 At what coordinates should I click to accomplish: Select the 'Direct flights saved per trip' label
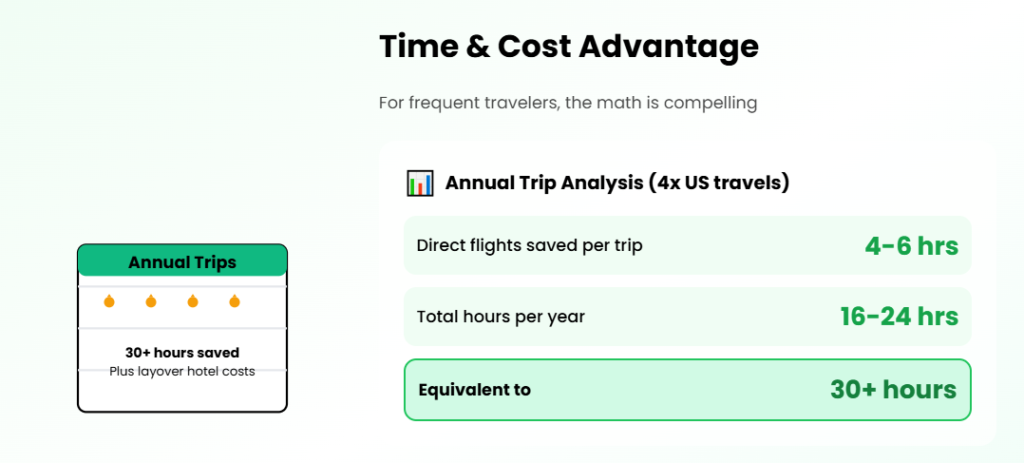click(x=529, y=246)
